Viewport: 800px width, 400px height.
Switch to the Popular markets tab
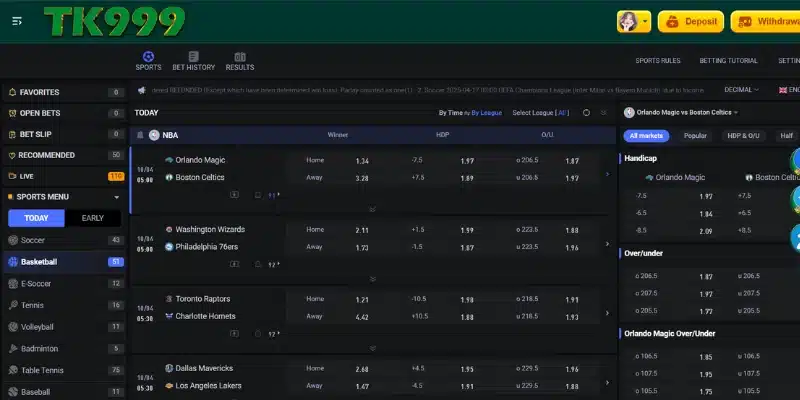point(695,135)
